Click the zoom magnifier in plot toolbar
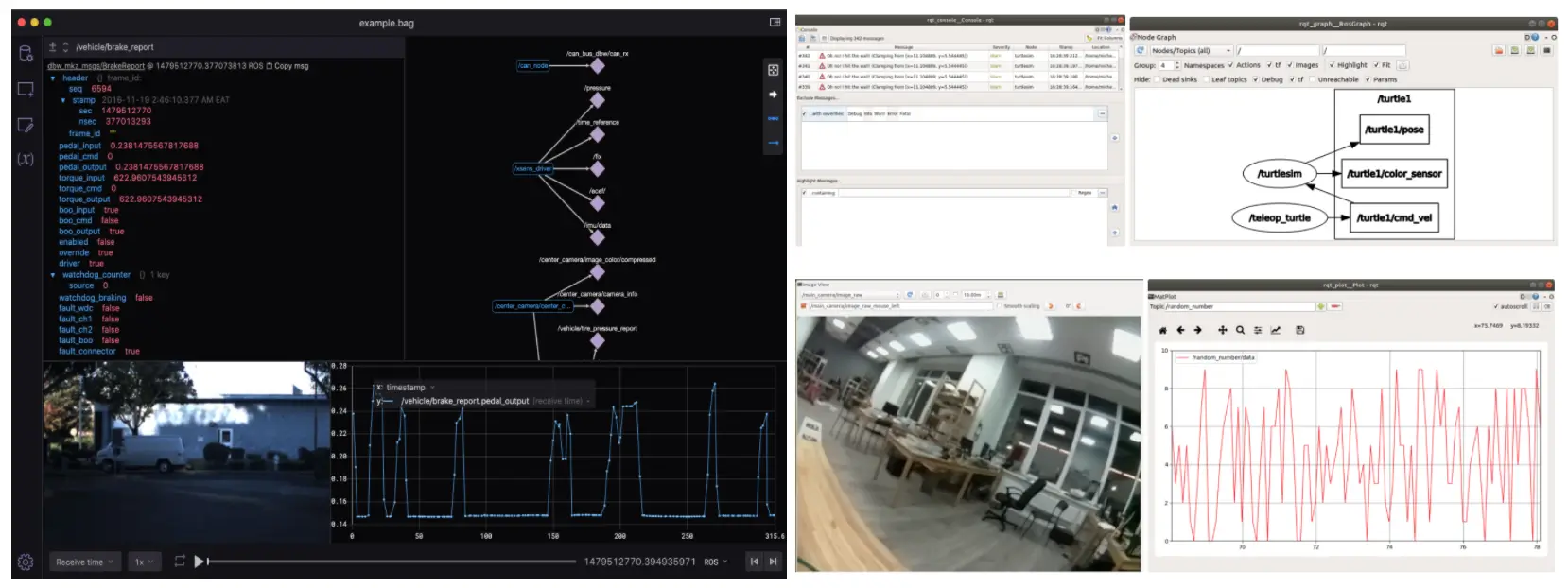Screen dimensions: 1568x588 coord(1240,330)
